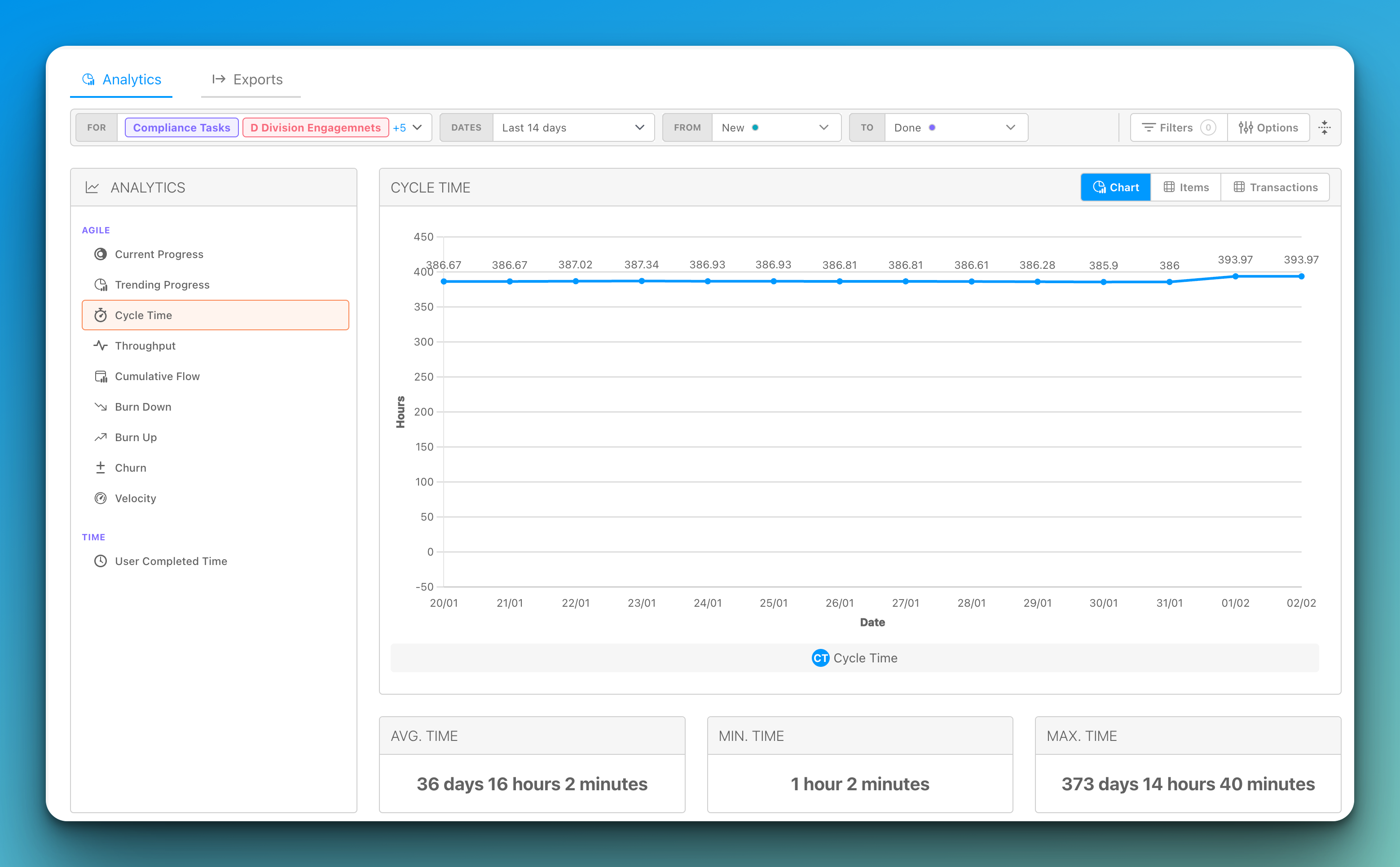This screenshot has width=1400, height=867.
Task: Toggle the Cycle Time legend series
Action: click(x=854, y=658)
